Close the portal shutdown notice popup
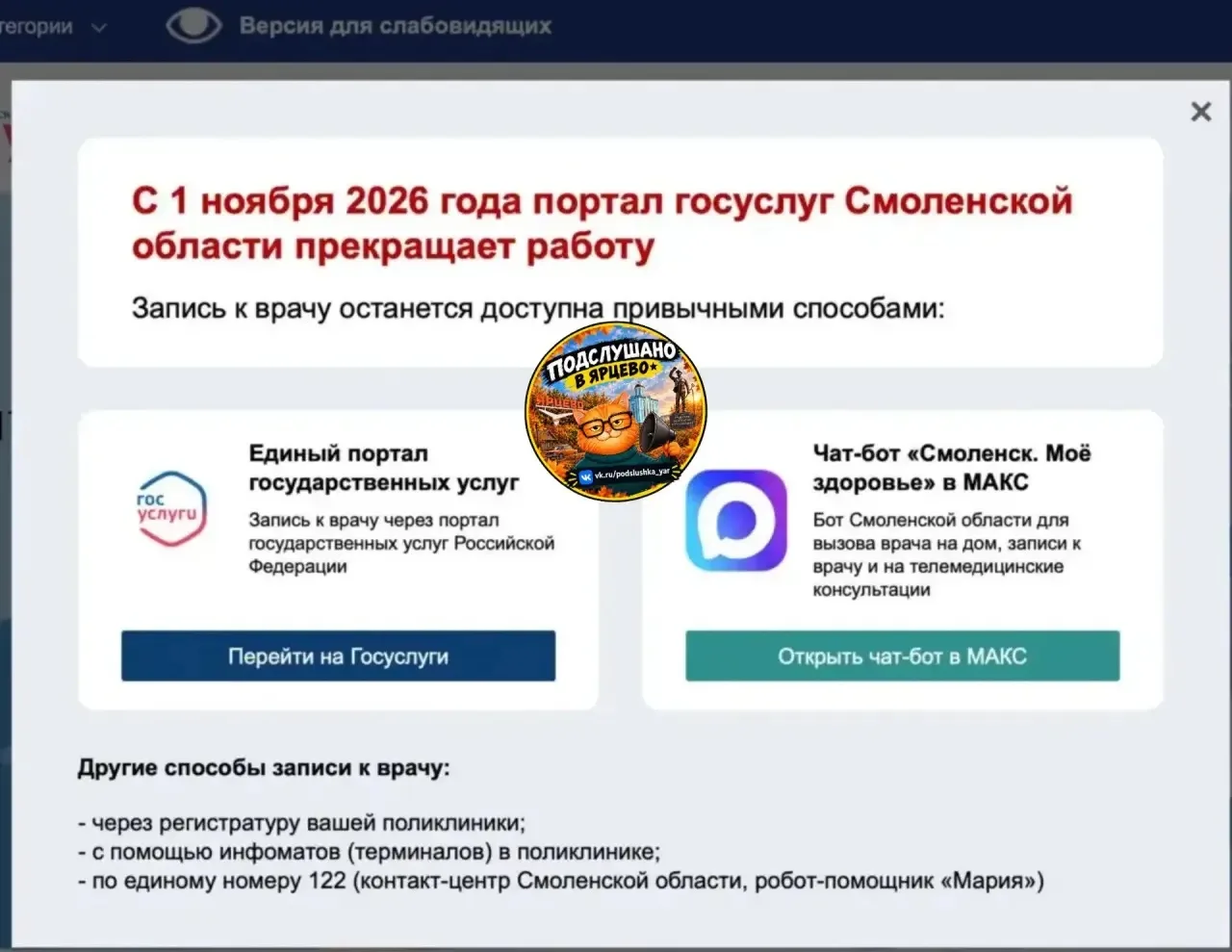The height and width of the screenshot is (952, 1232). point(1200,112)
